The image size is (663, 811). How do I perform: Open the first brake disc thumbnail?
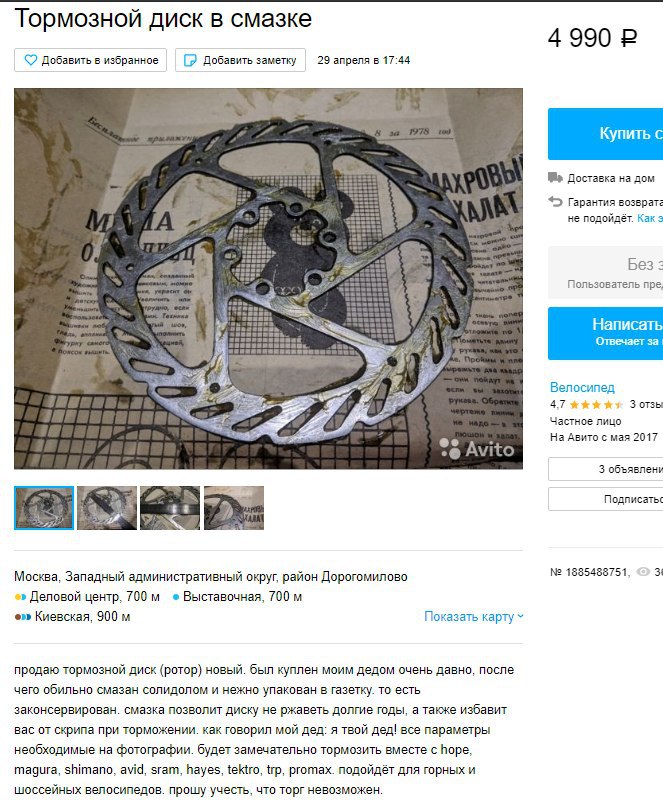tap(44, 508)
